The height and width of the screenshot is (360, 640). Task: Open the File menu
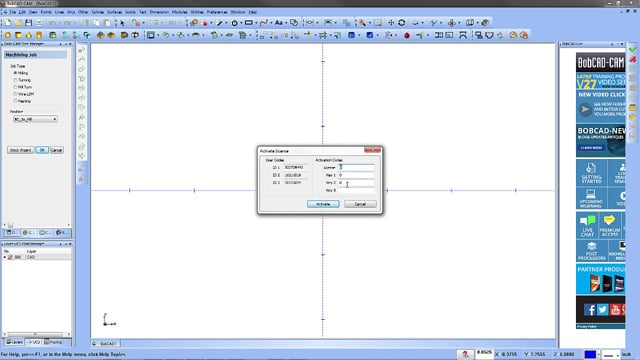(13, 12)
